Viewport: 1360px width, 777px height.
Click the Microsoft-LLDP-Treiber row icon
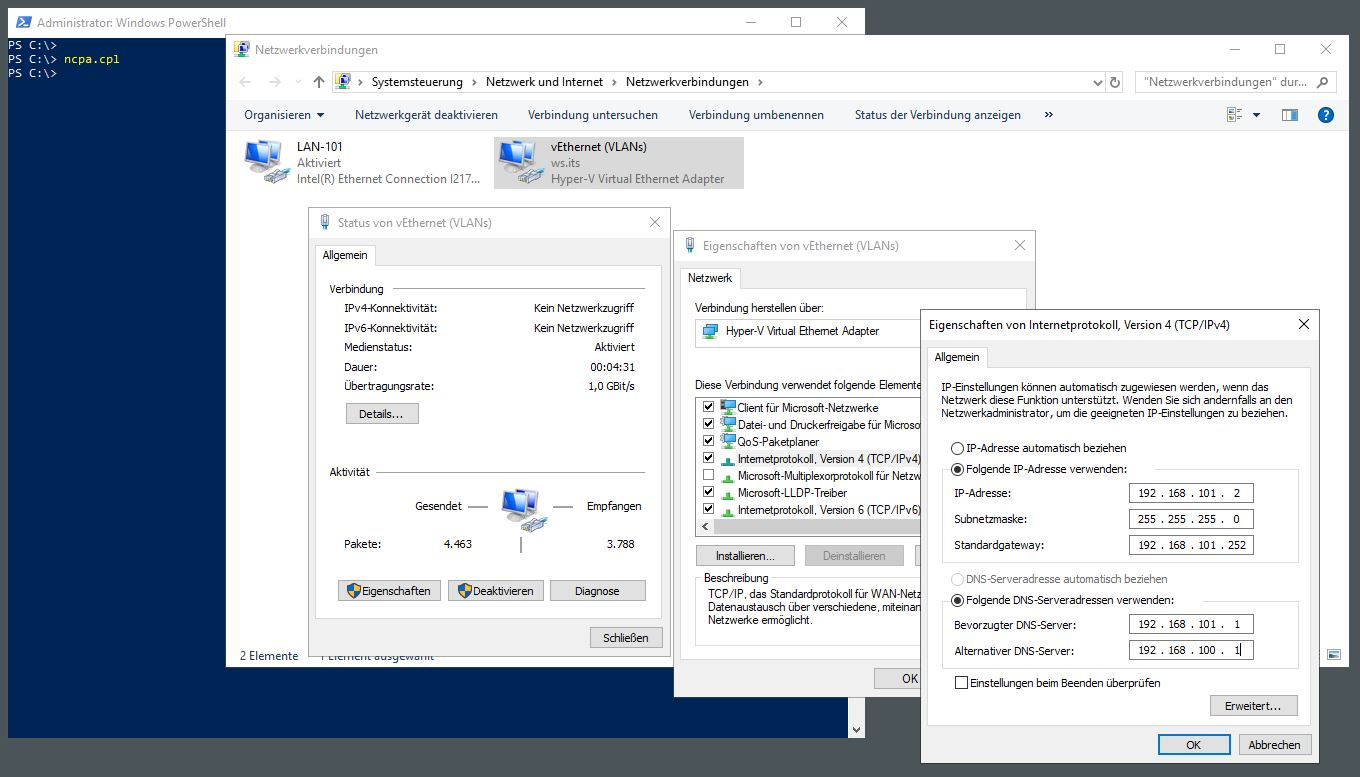(728, 493)
